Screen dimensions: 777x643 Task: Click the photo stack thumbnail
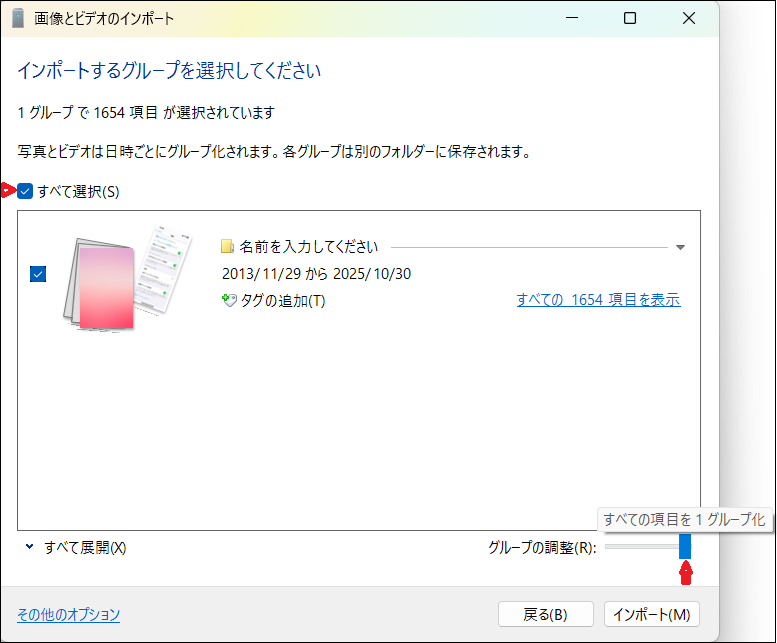[x=127, y=279]
